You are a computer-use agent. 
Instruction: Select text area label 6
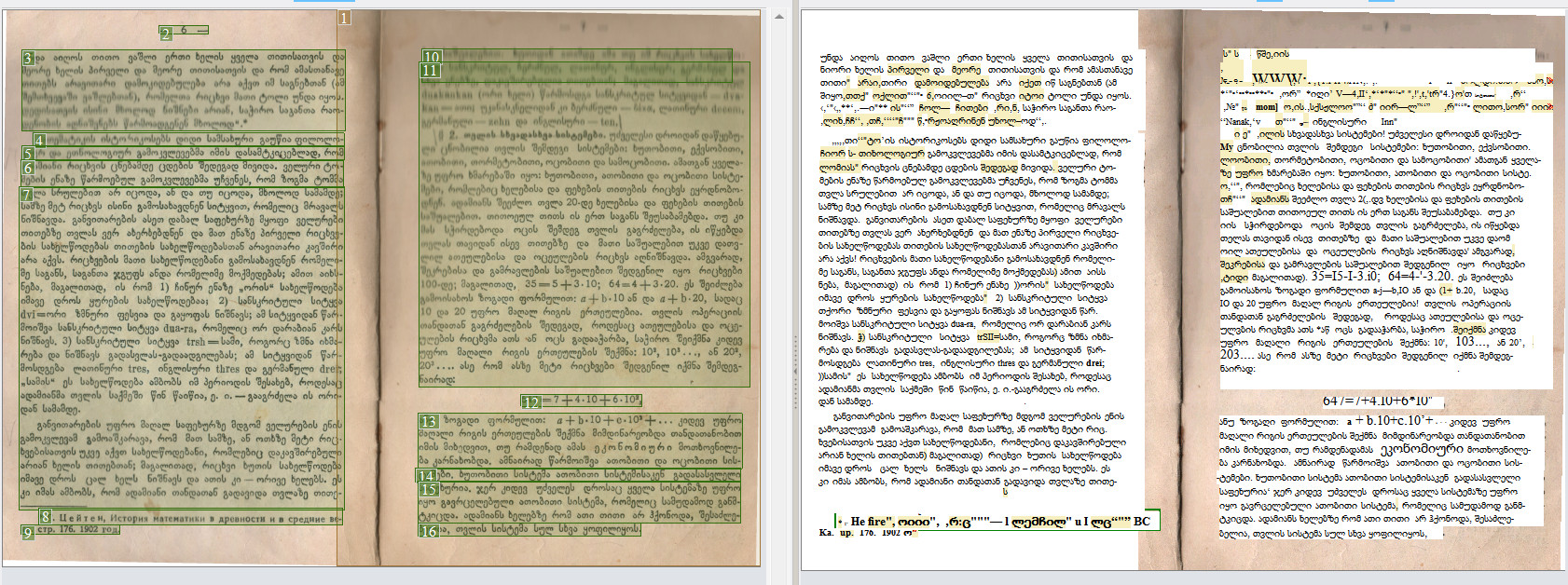[28, 169]
